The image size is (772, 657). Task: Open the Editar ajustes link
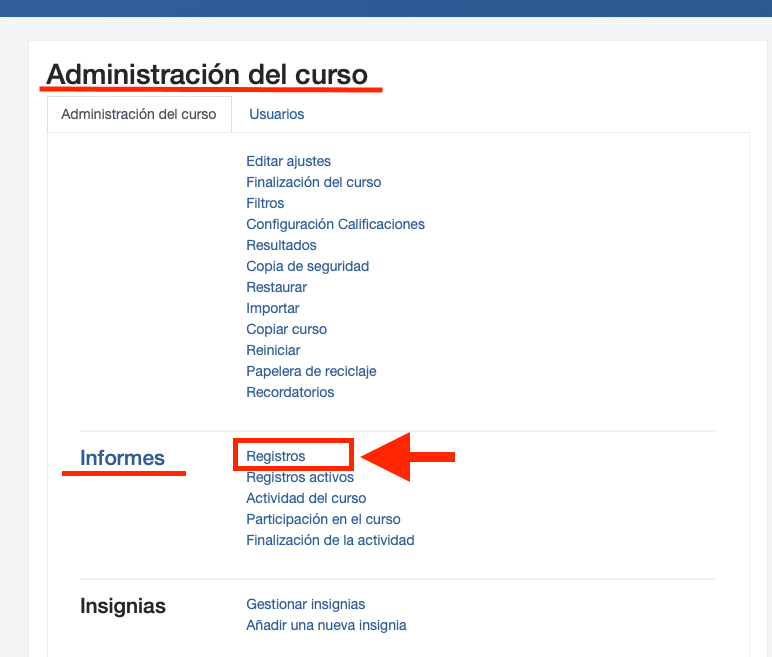pos(289,162)
